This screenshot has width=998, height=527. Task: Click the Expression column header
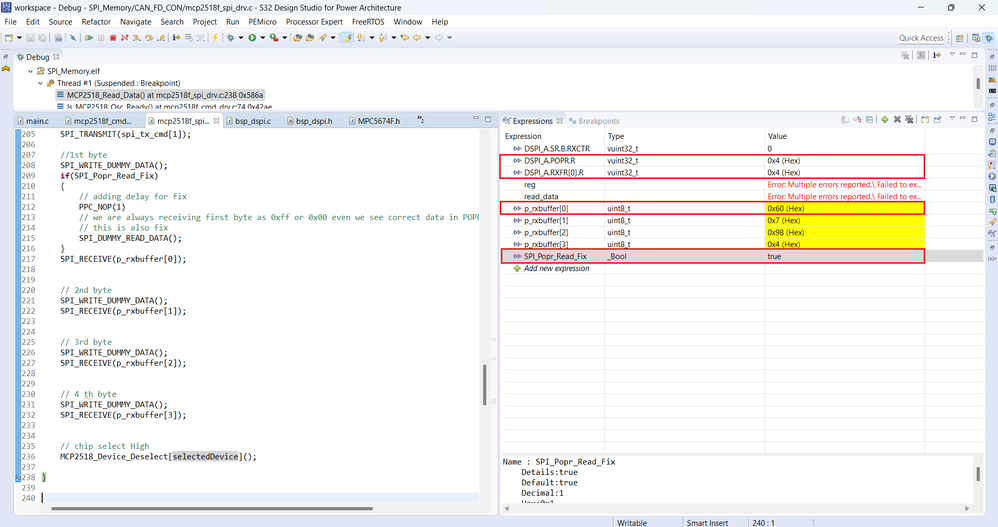click(523, 136)
